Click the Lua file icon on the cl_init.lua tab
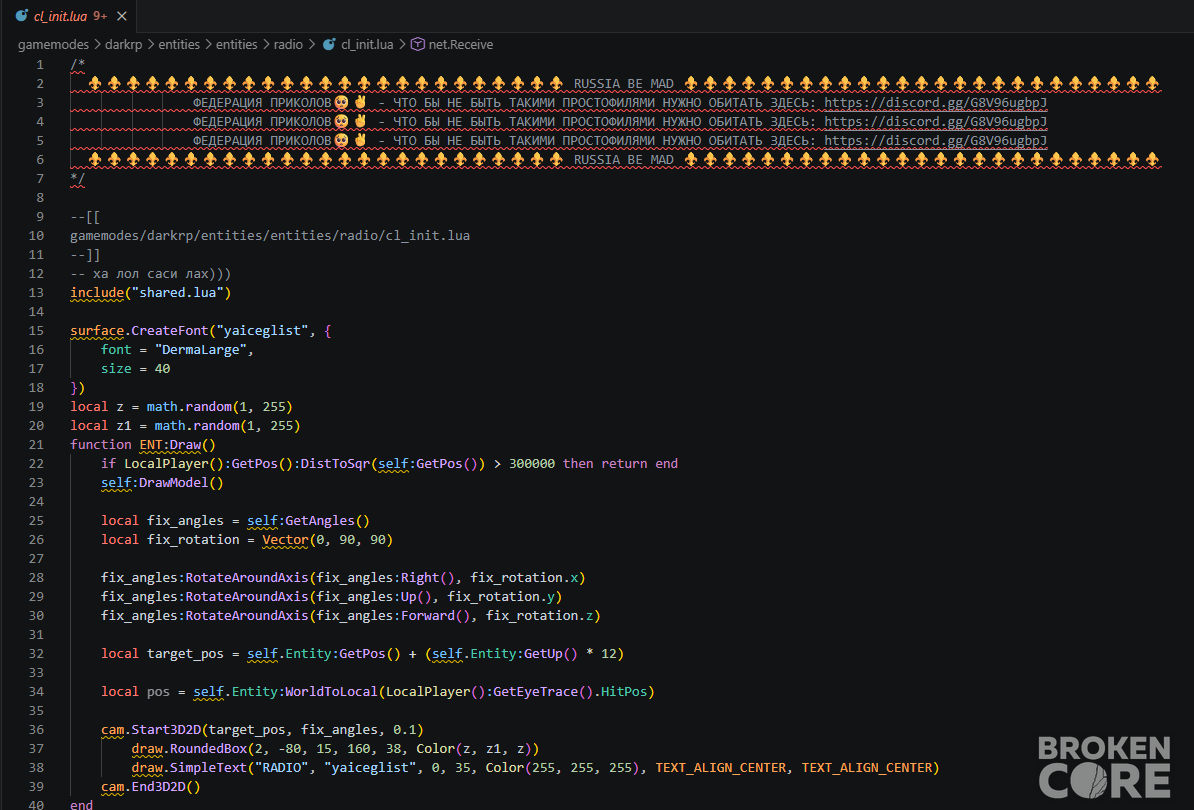This screenshot has width=1194, height=810. tap(21, 15)
